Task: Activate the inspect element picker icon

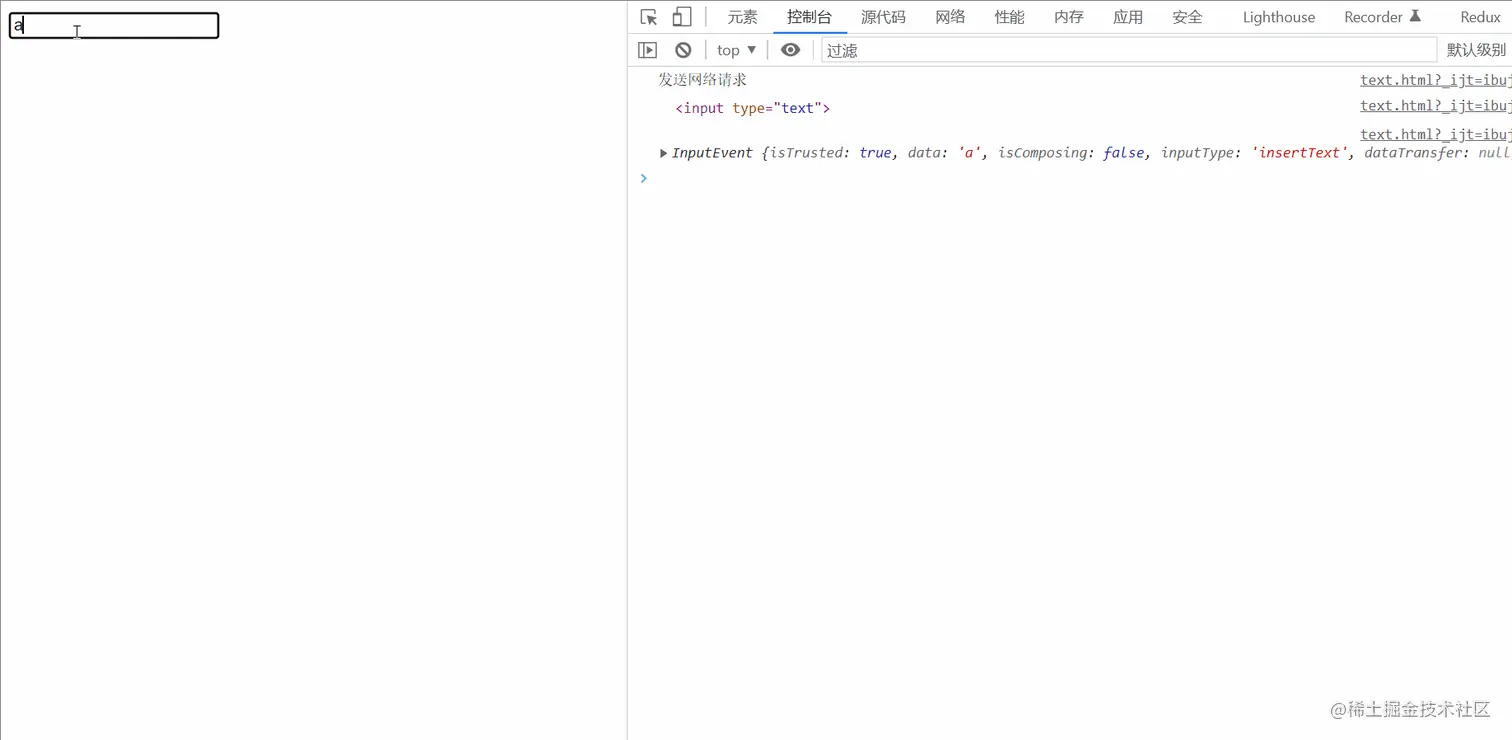Action: click(649, 17)
